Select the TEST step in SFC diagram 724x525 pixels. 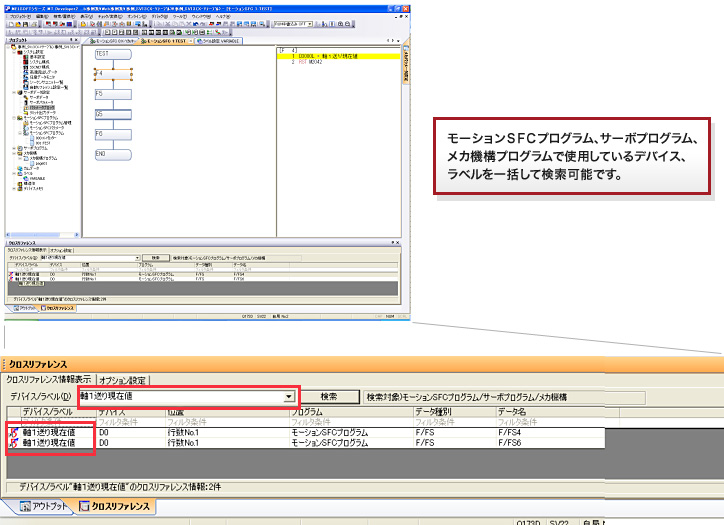pos(113,52)
